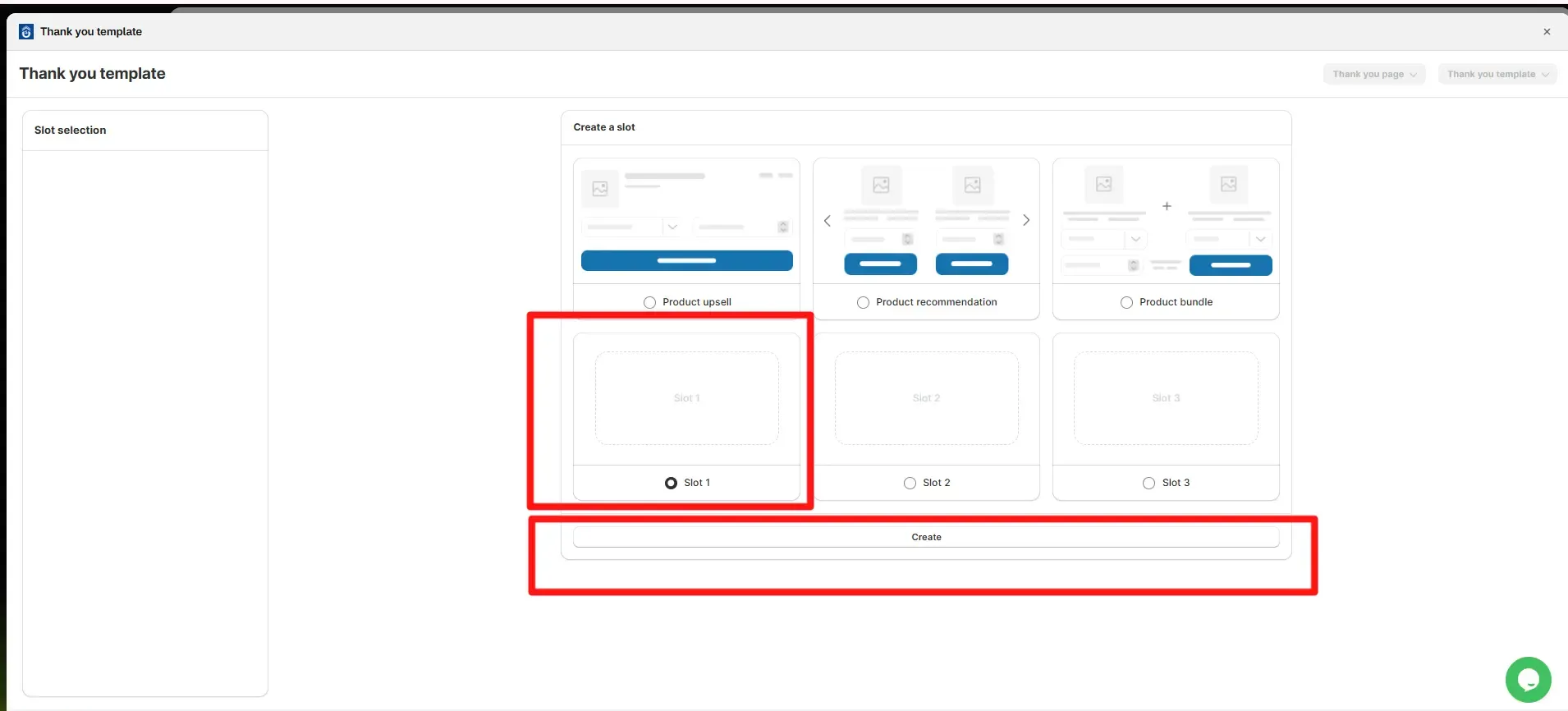Click the Product recommendation preview thumbnail
The image size is (1568, 711).
coord(926,221)
